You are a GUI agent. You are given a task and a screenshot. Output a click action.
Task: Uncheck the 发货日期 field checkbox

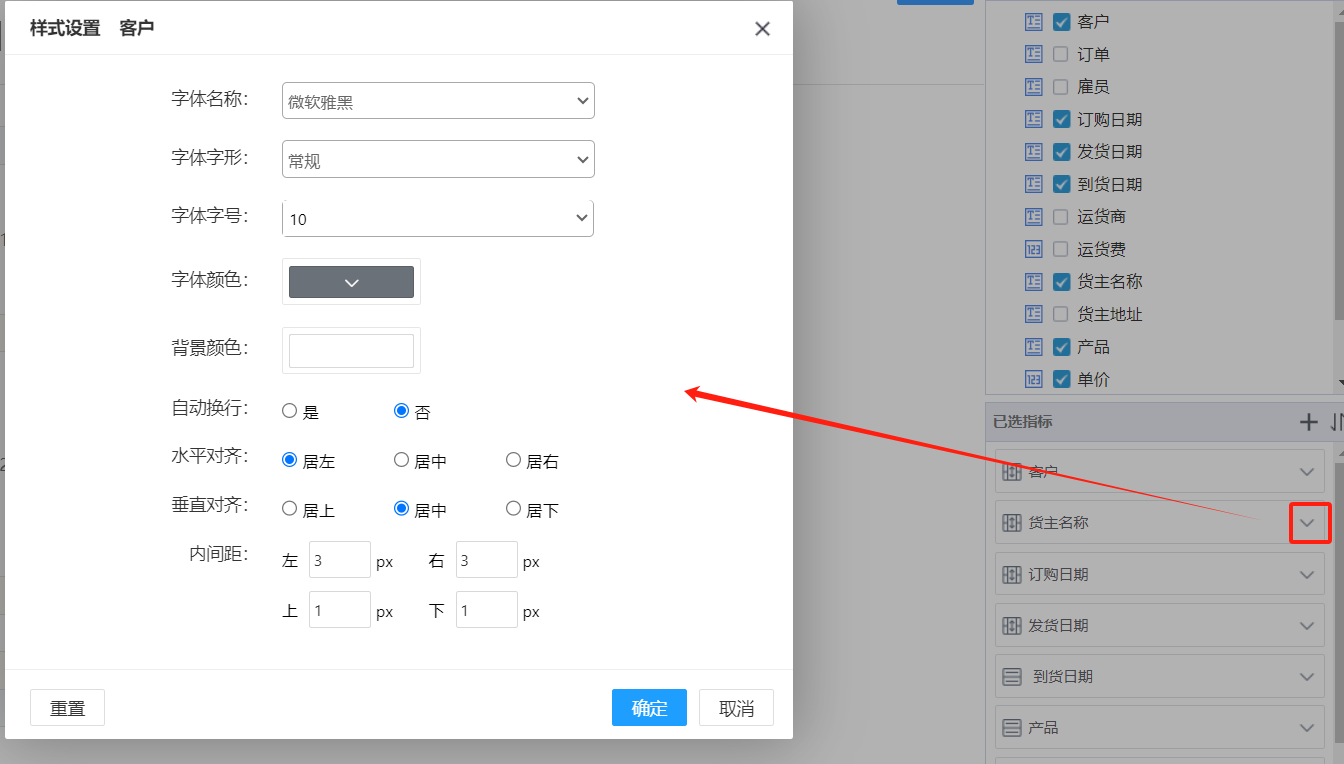point(1062,152)
